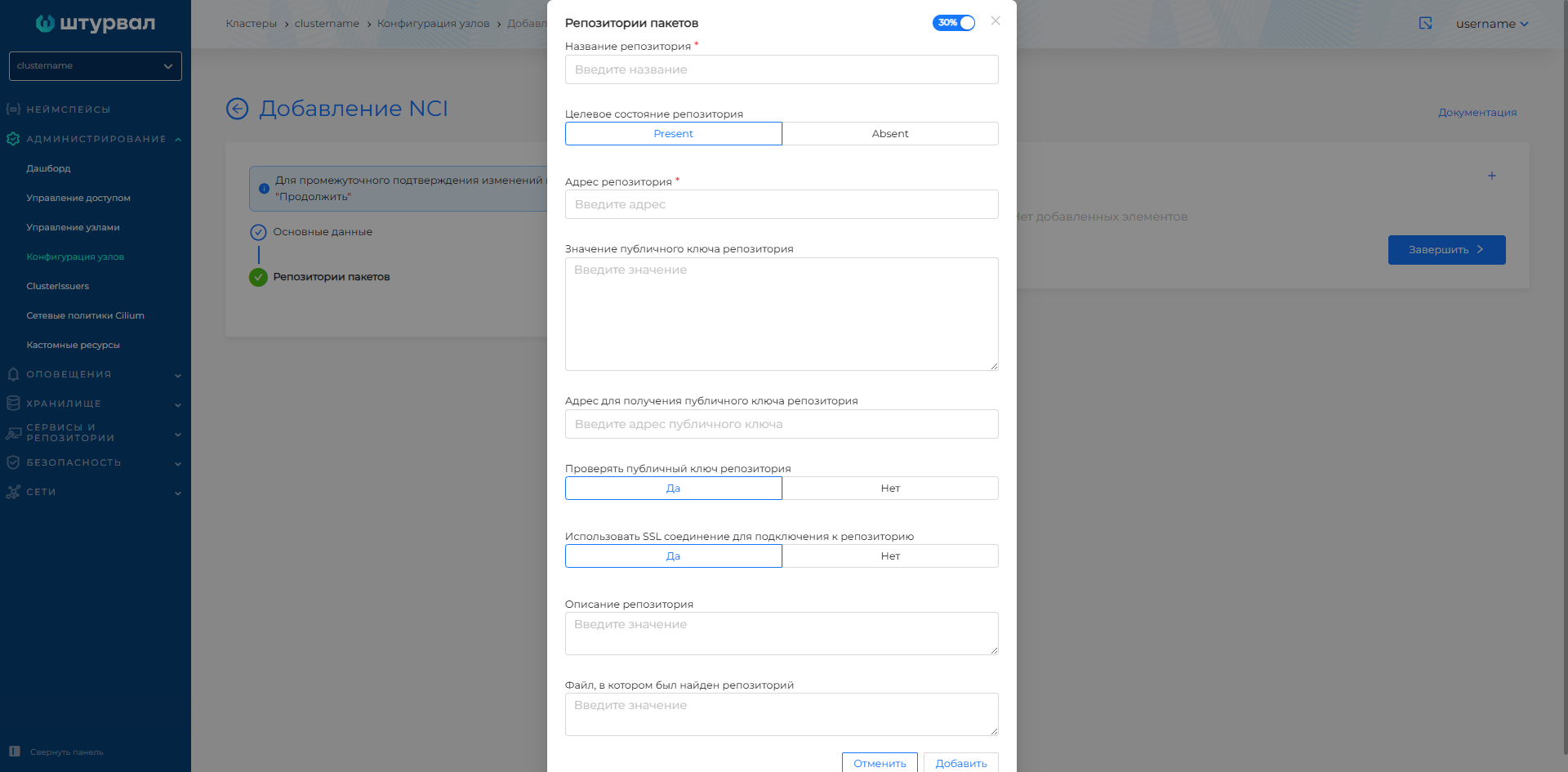Toggle the 30% switch in modal header

(x=953, y=23)
